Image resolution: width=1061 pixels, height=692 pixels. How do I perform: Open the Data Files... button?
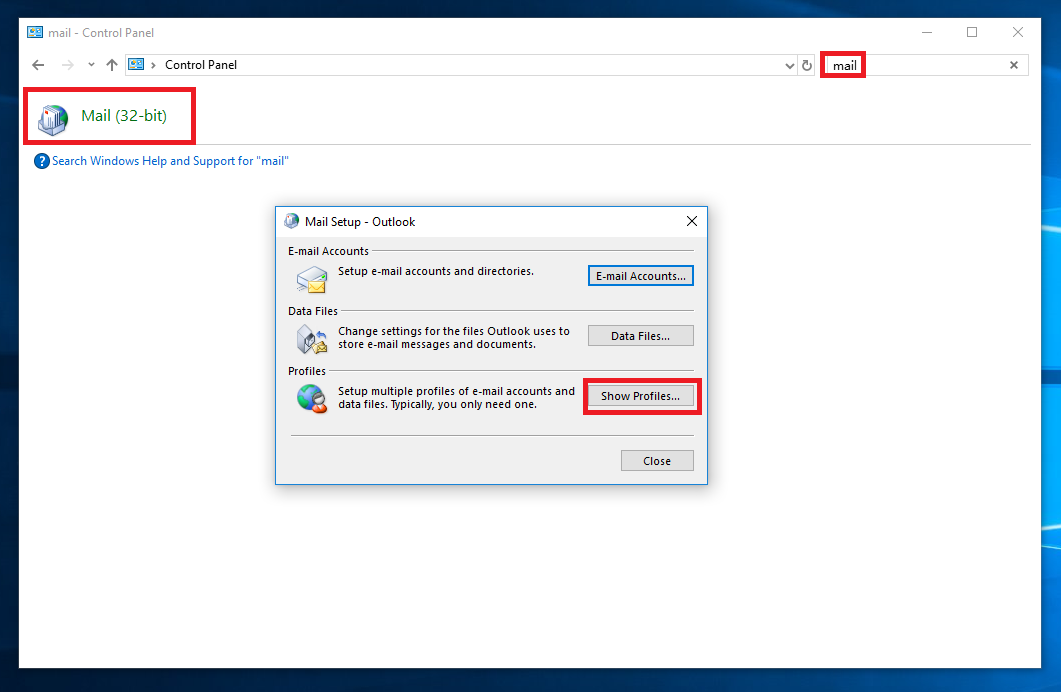pyautogui.click(x=641, y=336)
